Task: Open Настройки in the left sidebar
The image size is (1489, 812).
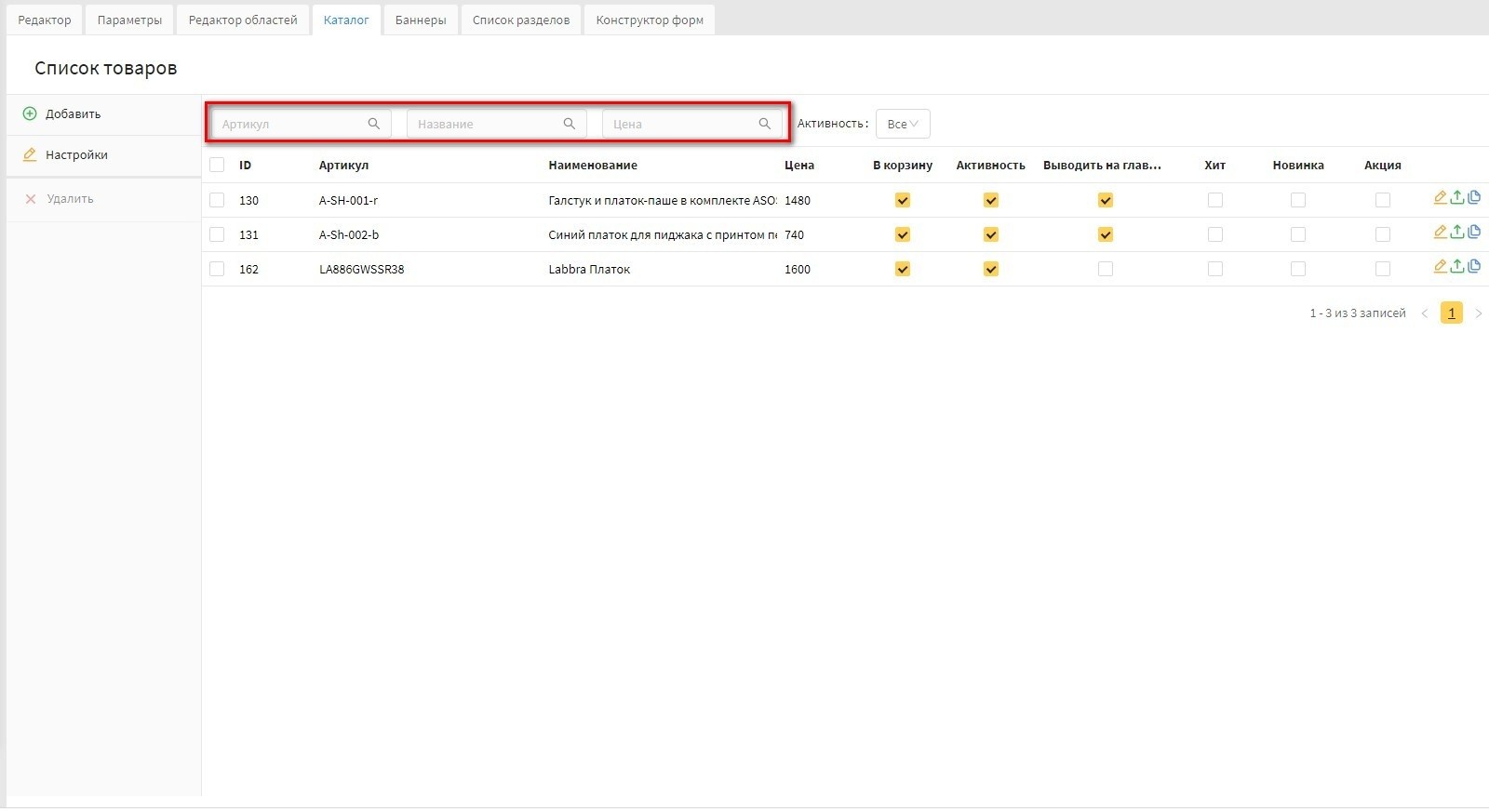Action: pos(76,155)
